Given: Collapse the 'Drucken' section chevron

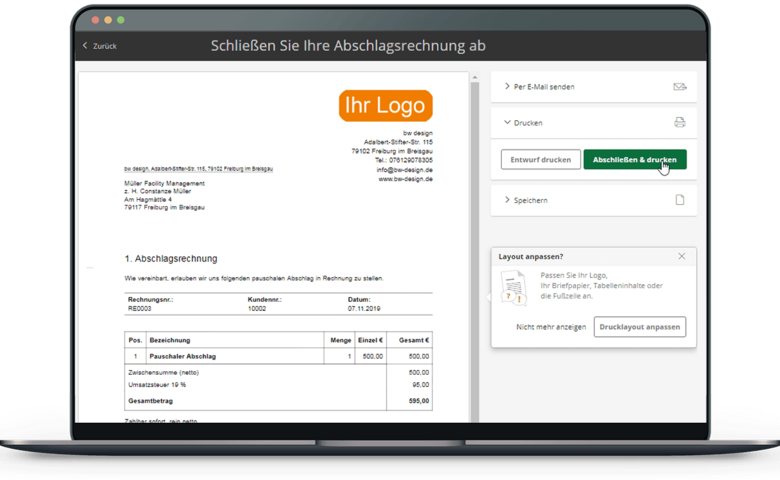Looking at the screenshot, I should (x=507, y=123).
